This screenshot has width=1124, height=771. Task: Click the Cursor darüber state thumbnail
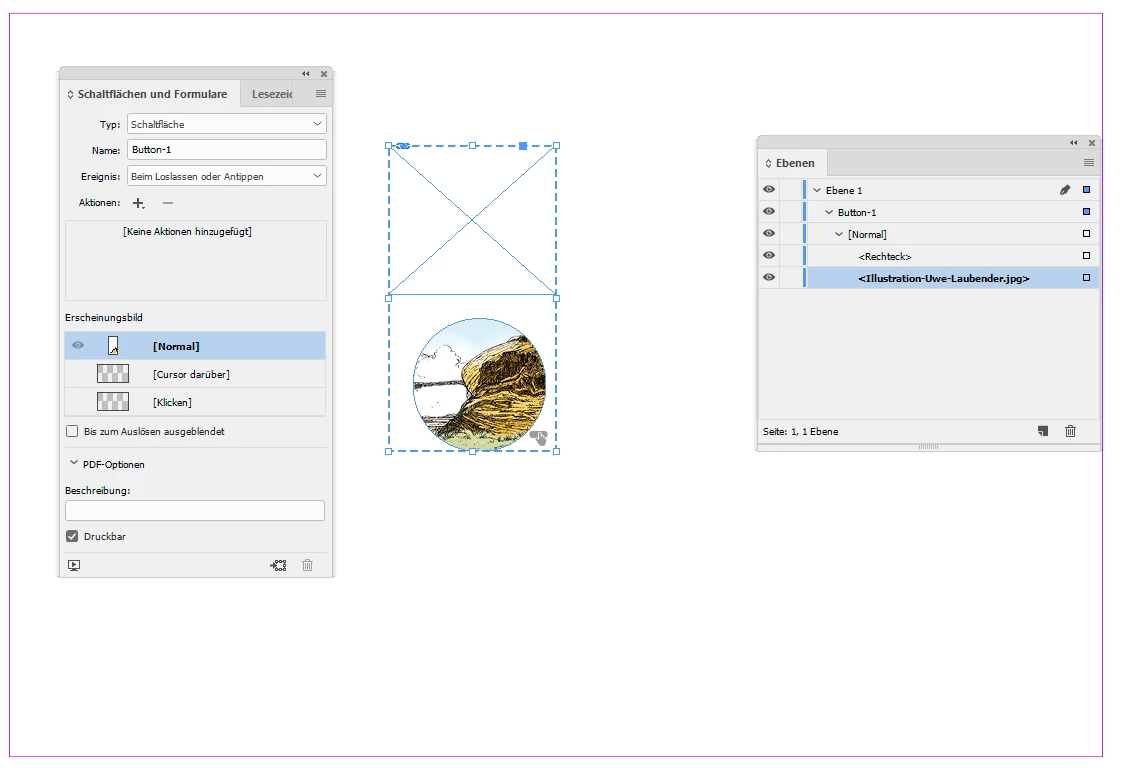(x=113, y=373)
